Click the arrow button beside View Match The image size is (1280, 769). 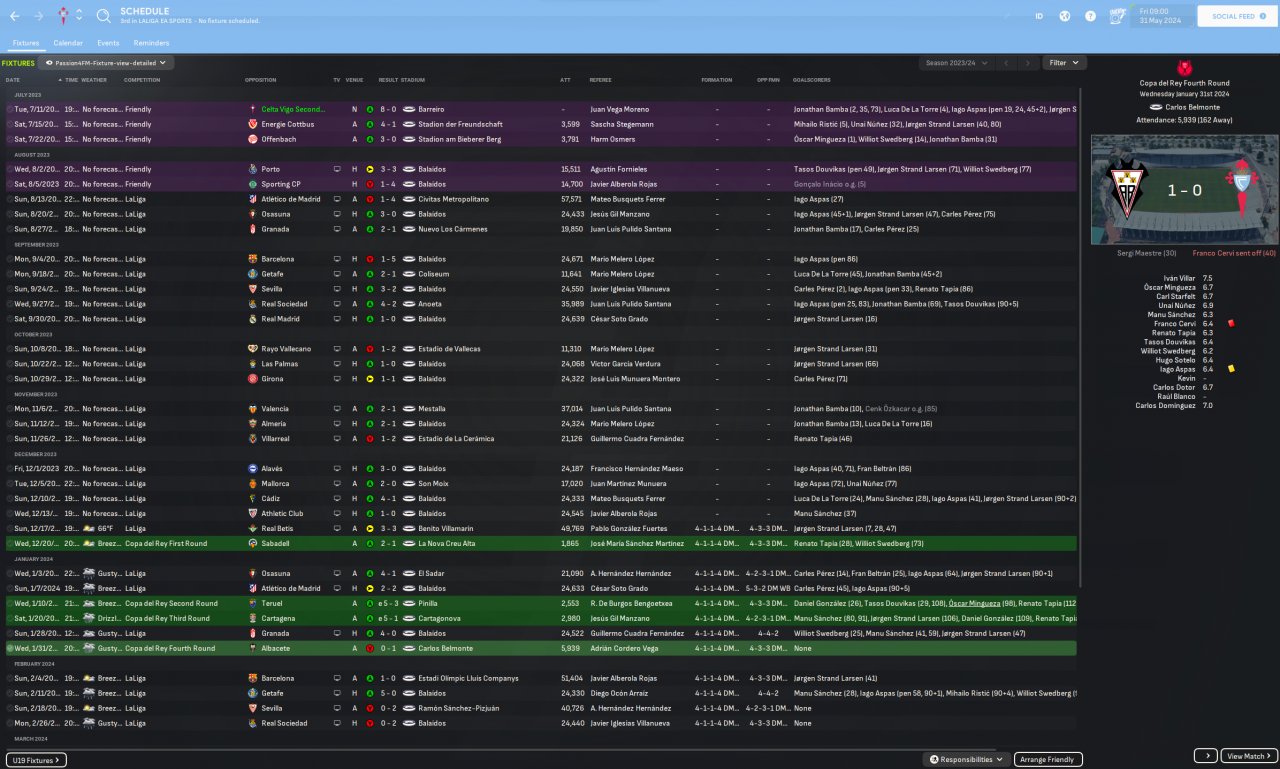click(x=1206, y=756)
